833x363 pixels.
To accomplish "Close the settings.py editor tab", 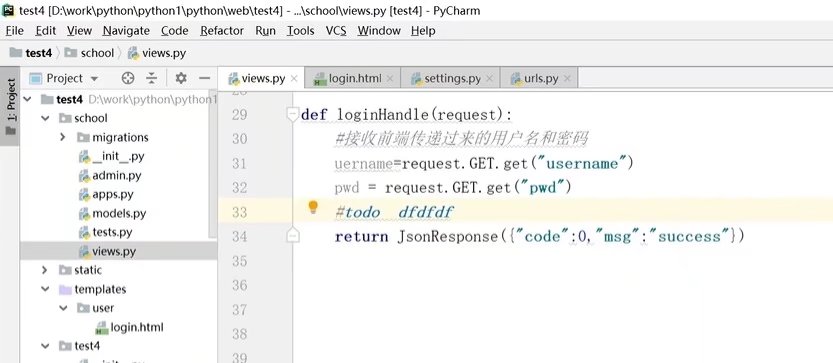I will [x=489, y=79].
